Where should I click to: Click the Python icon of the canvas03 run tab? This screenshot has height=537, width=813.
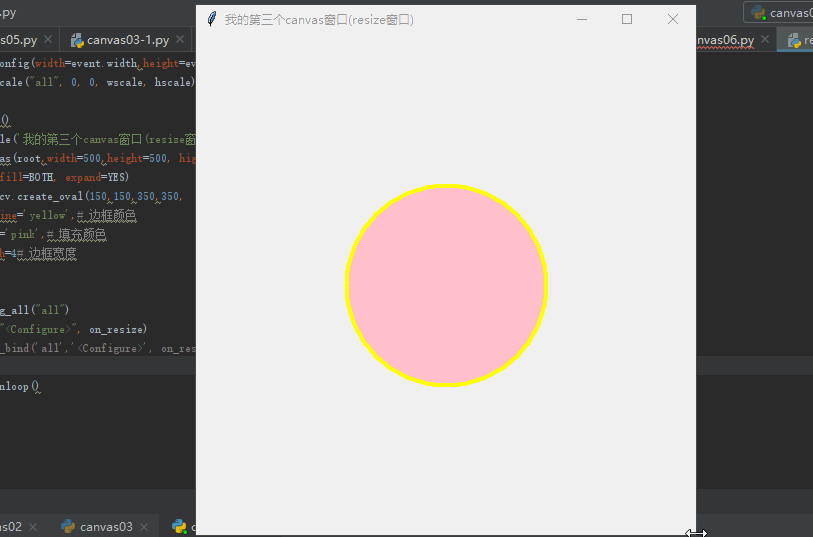68,527
